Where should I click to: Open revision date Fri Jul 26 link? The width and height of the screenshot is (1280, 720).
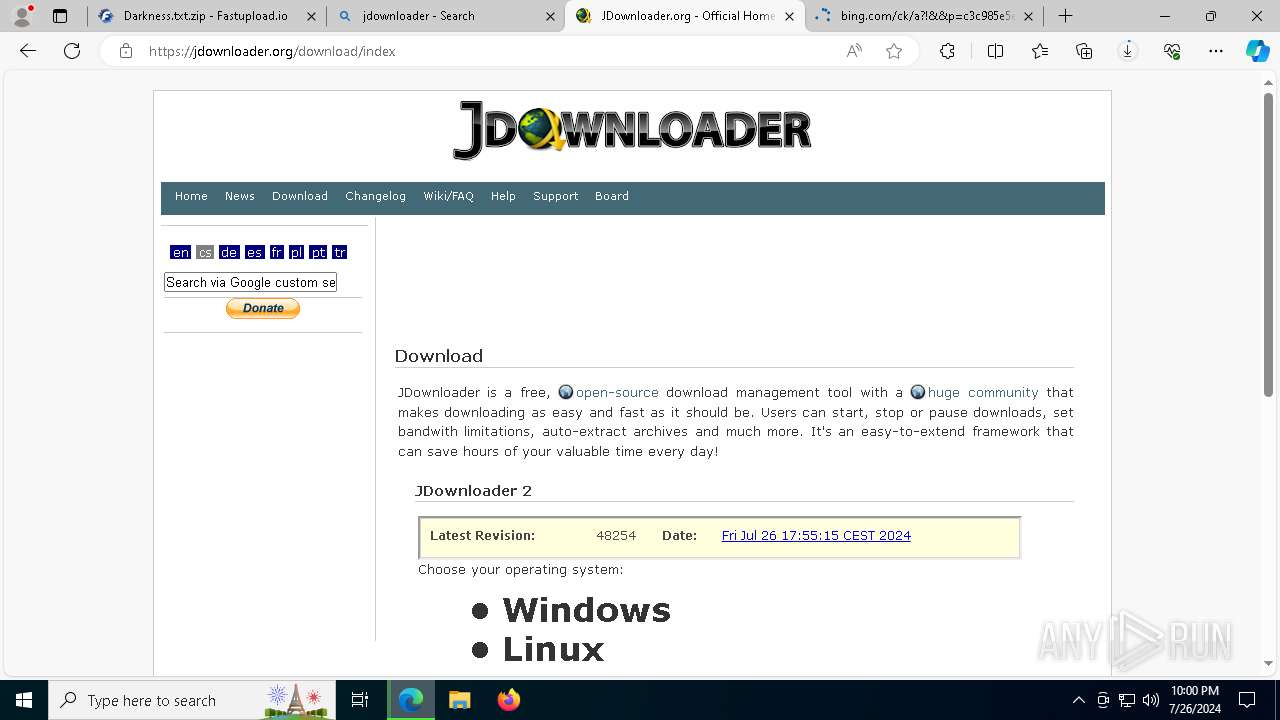pyautogui.click(x=816, y=535)
